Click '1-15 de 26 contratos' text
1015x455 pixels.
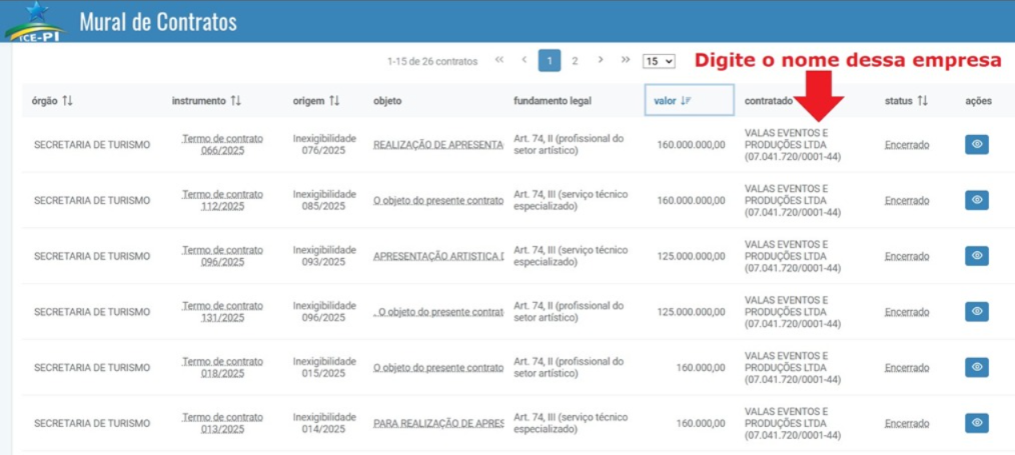point(432,61)
